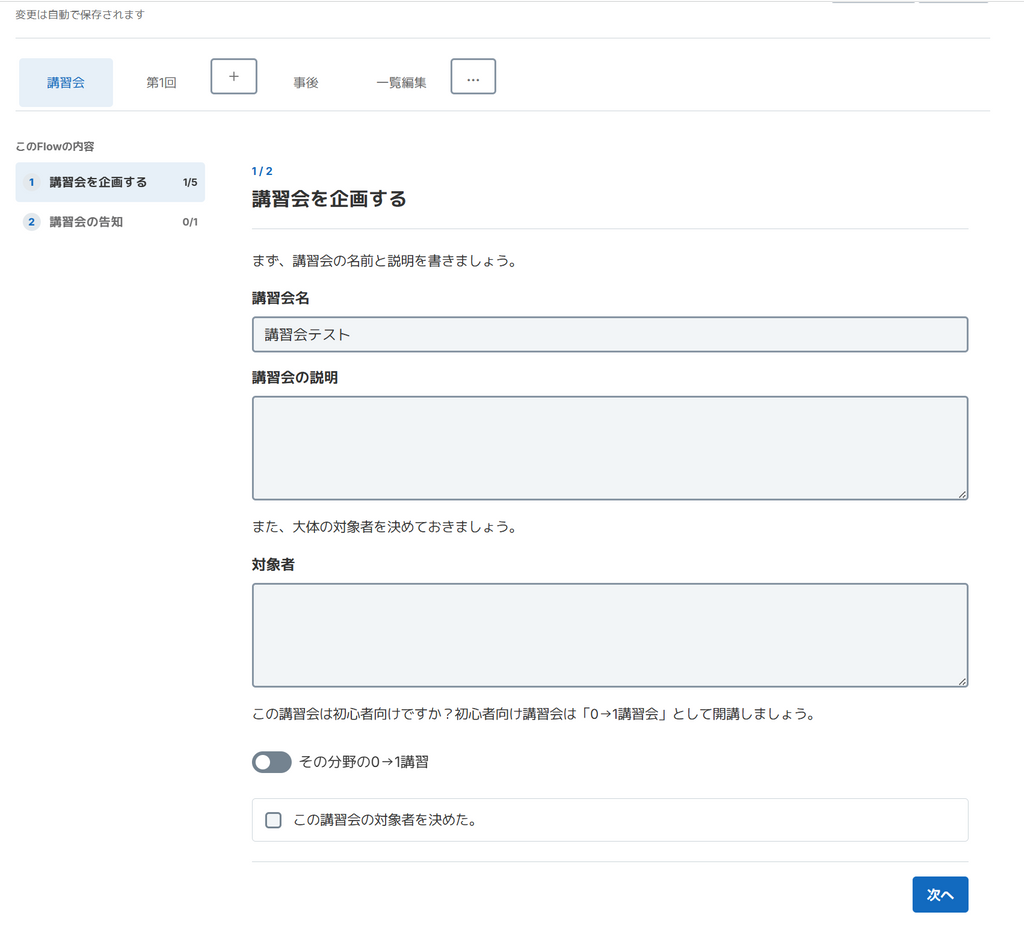Image resolution: width=1024 pixels, height=942 pixels.
Task: Click resize handle of 講習会の説明 textarea
Action: click(x=962, y=495)
